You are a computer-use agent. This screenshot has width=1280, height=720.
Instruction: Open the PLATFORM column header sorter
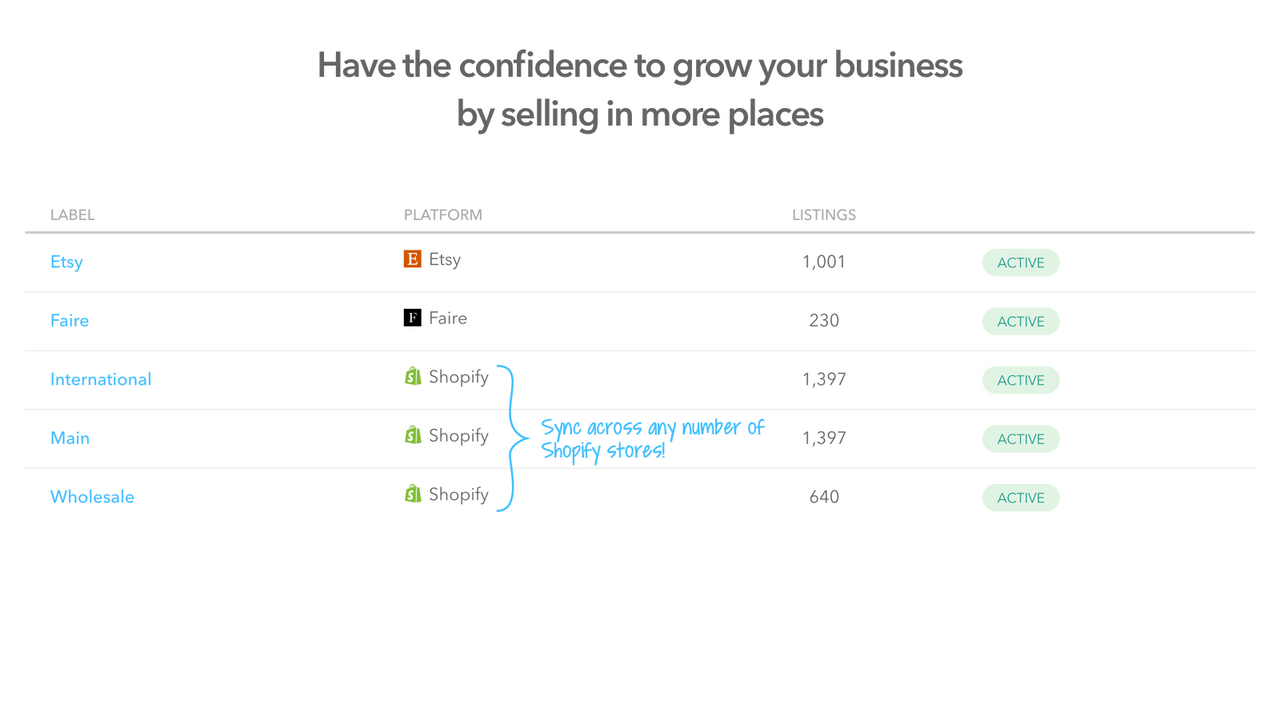(443, 214)
